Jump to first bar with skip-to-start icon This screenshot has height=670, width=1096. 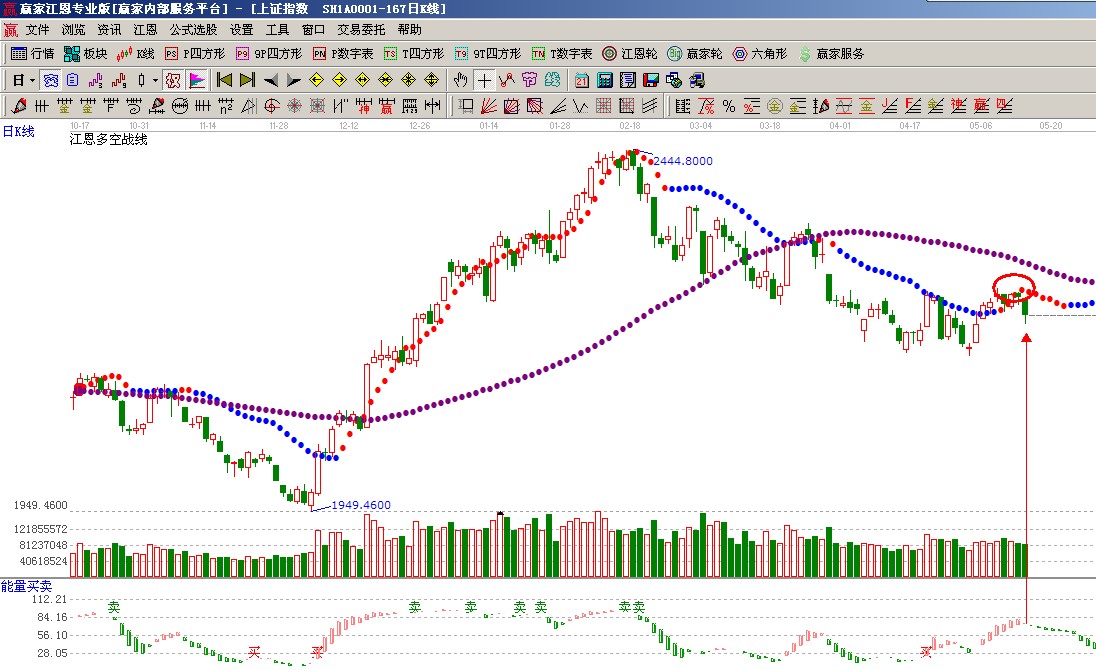pyautogui.click(x=225, y=80)
